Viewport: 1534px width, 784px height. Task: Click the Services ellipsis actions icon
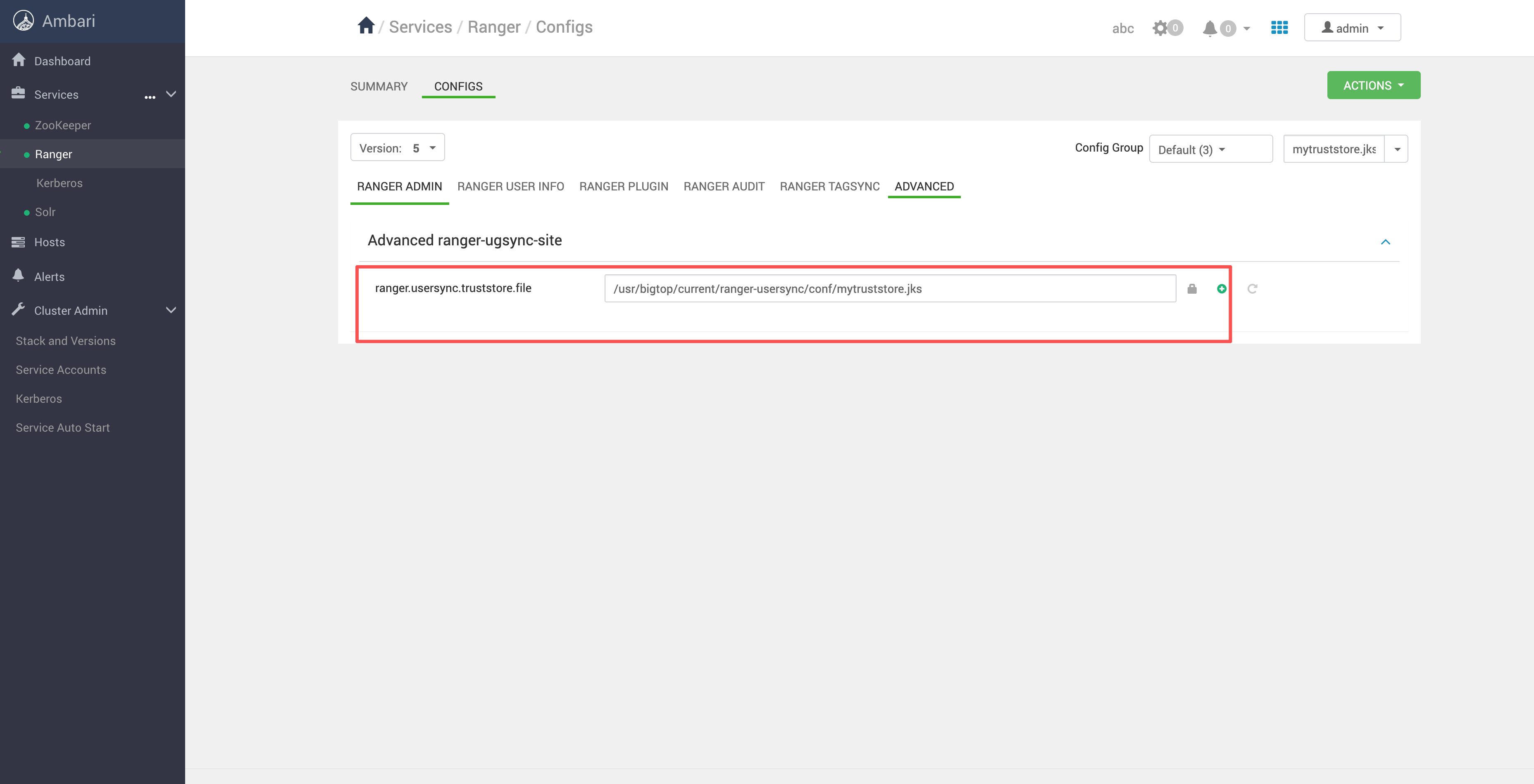pos(150,96)
